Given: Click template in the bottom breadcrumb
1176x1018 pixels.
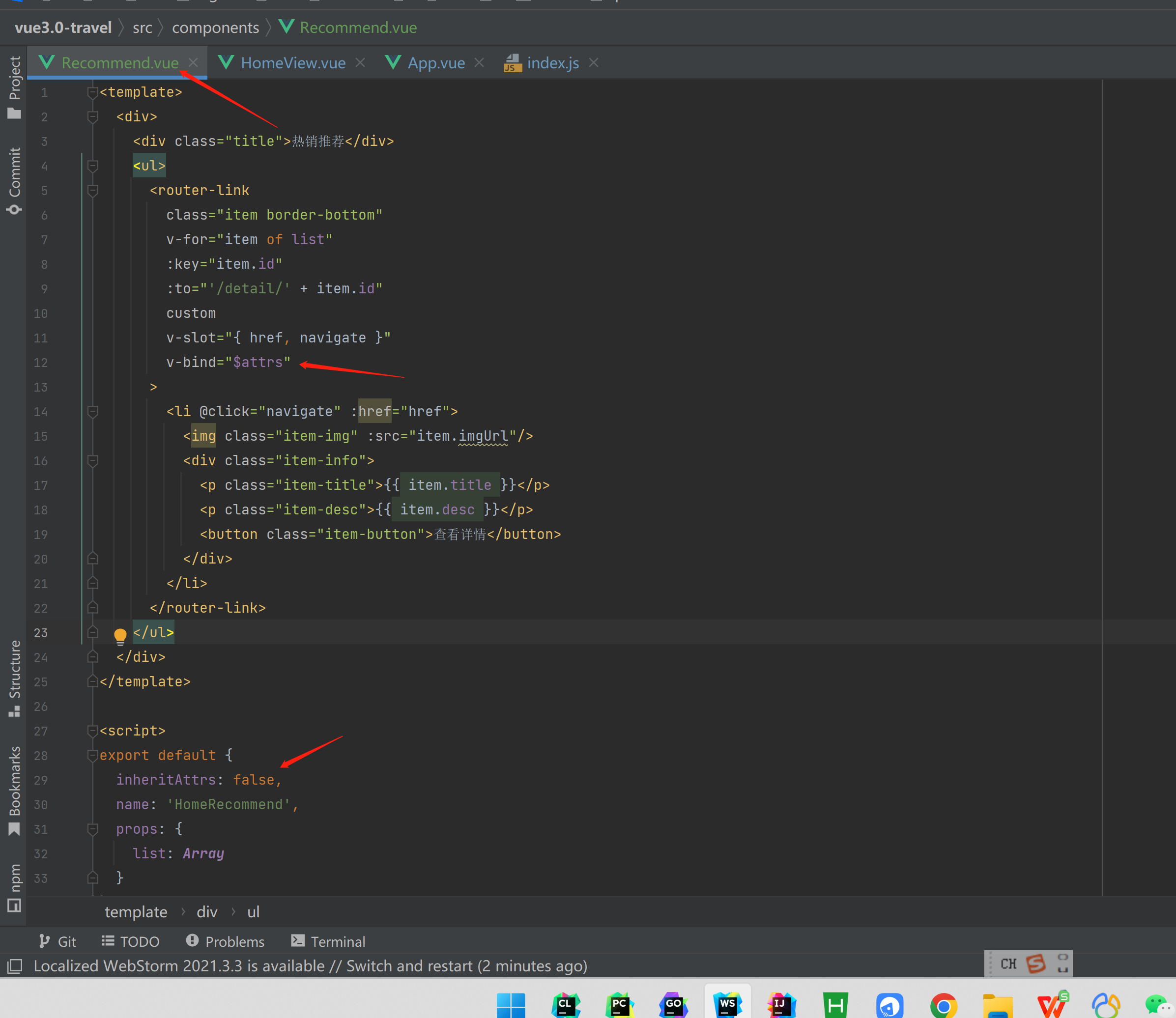Looking at the screenshot, I should pos(136,912).
